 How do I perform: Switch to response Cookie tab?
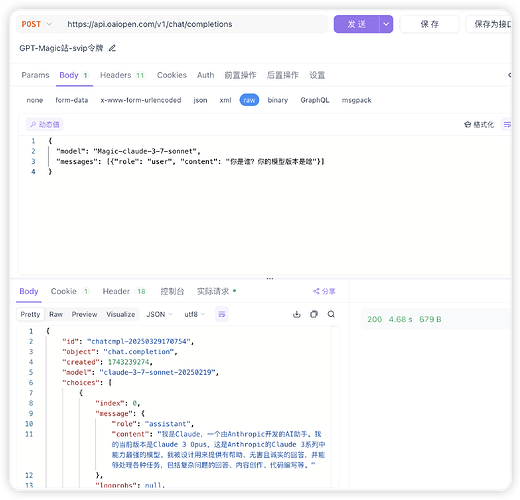[x=70, y=291]
